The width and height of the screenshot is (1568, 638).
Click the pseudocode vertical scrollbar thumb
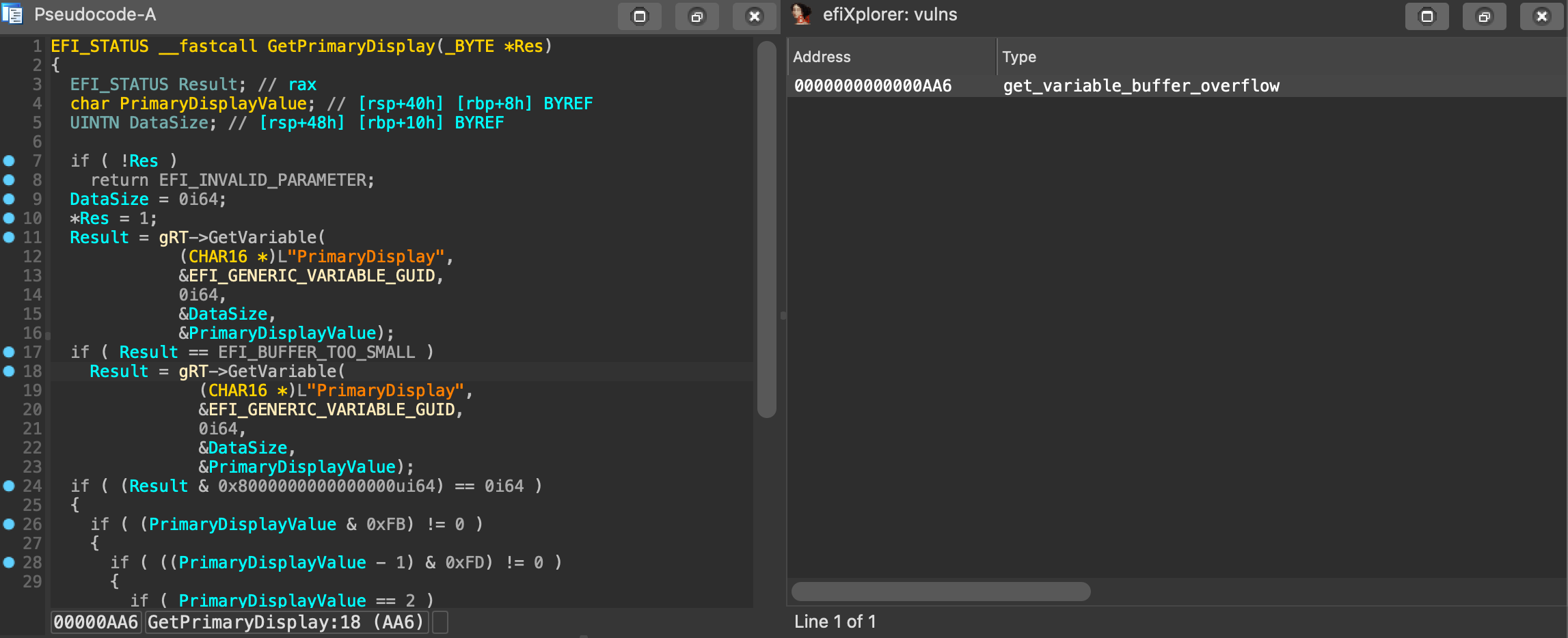coord(766,229)
